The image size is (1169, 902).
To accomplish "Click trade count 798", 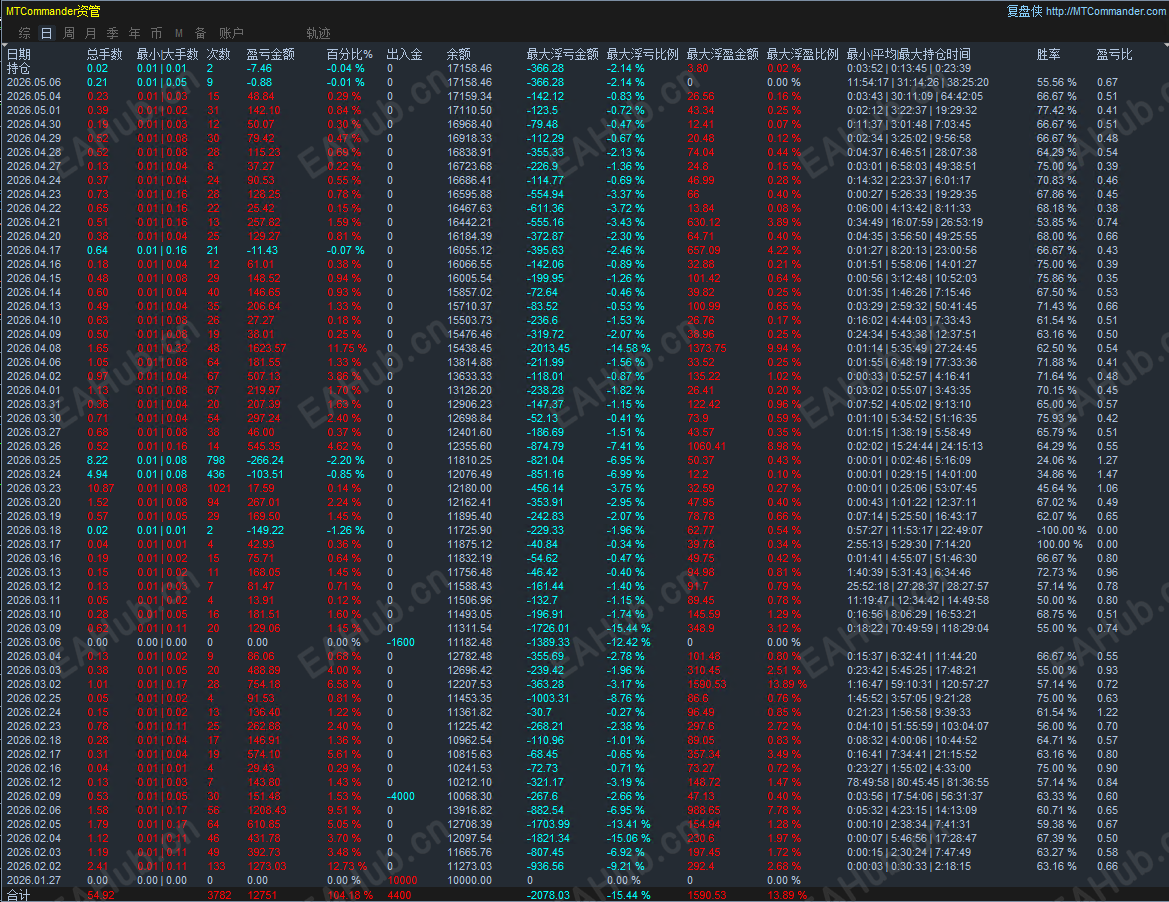I will click(216, 460).
